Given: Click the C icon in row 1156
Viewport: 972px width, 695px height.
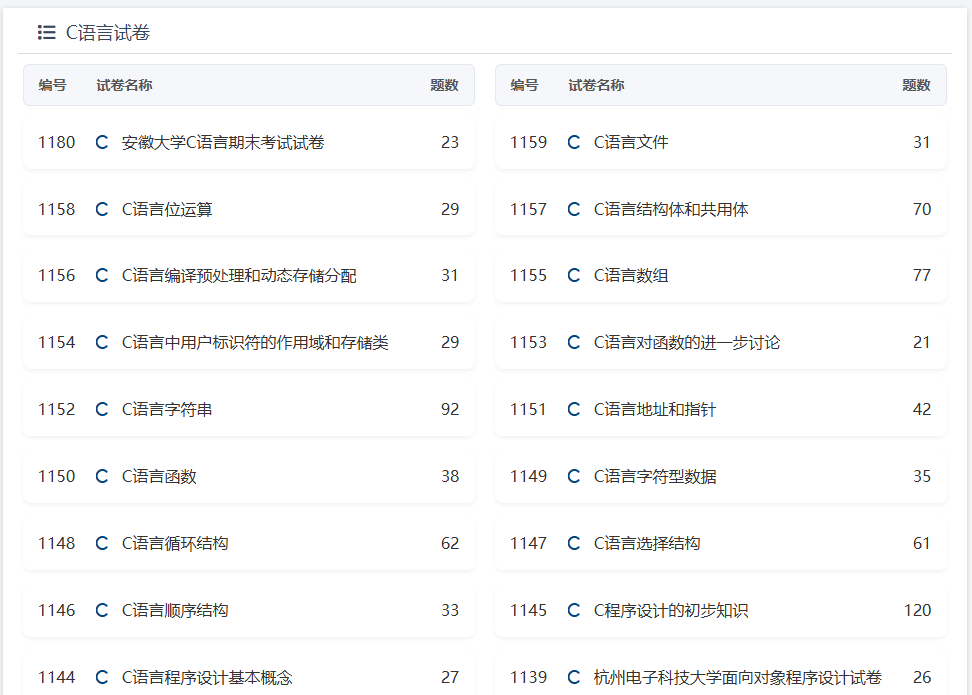Looking at the screenshot, I should [x=102, y=275].
